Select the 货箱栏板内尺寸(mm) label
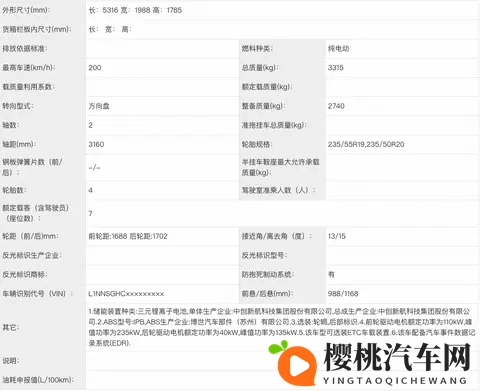480x391 pixels. [37, 29]
